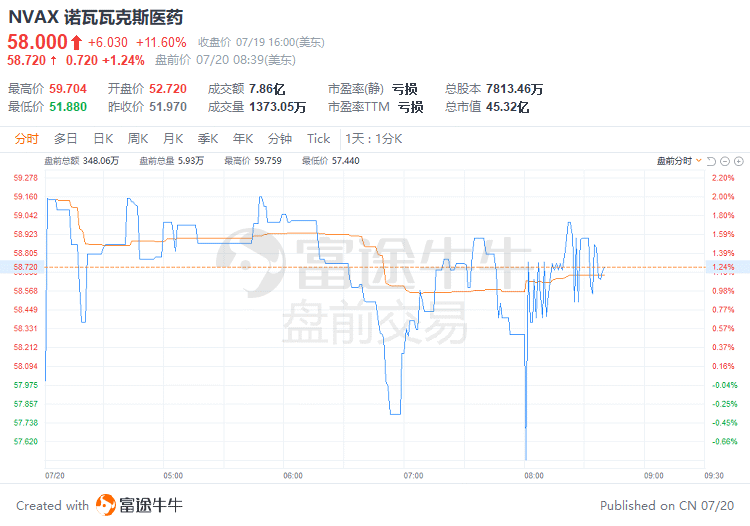750x526 pixels.
Task: Click the +11.60% change value
Action: tap(161, 43)
